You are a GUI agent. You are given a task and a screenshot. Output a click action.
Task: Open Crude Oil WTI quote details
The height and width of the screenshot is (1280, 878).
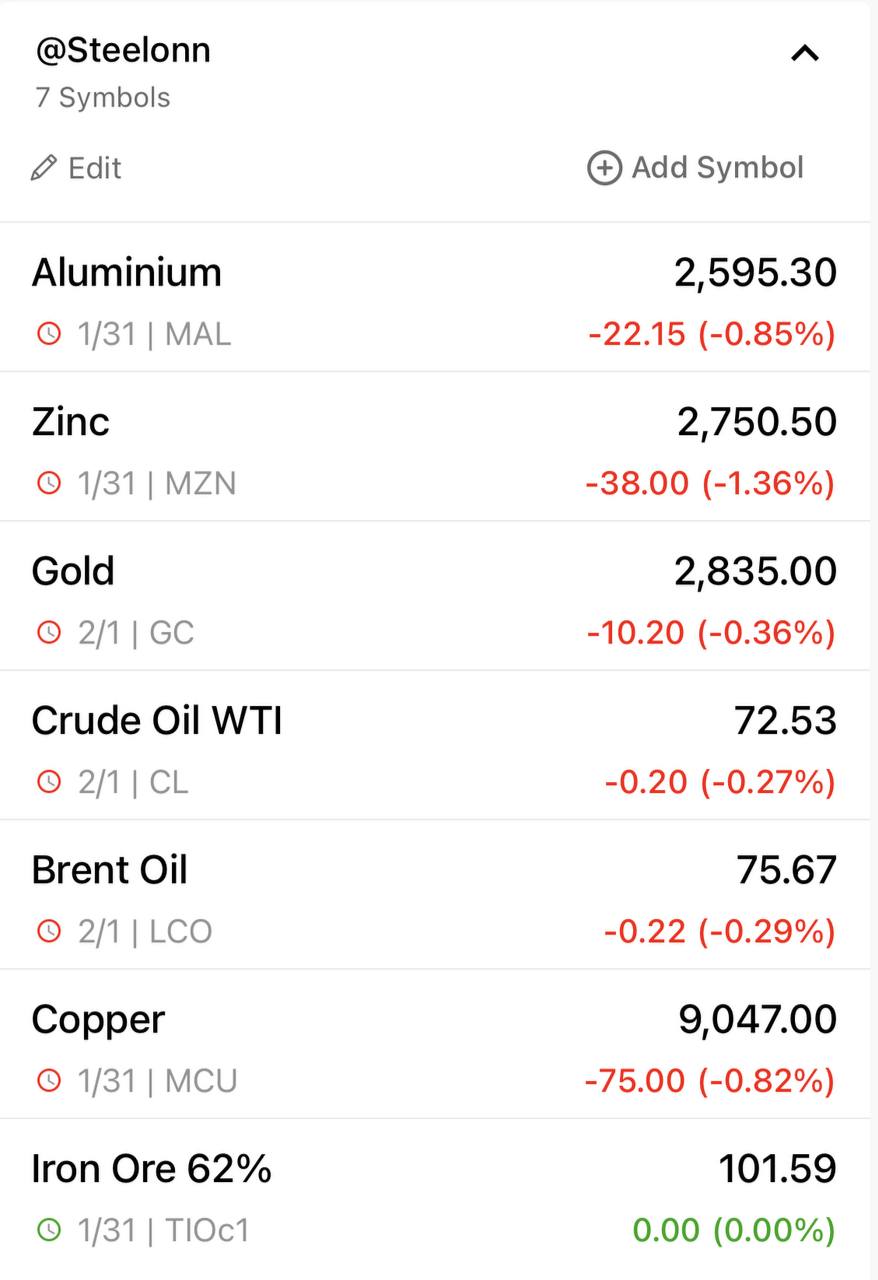[435, 745]
